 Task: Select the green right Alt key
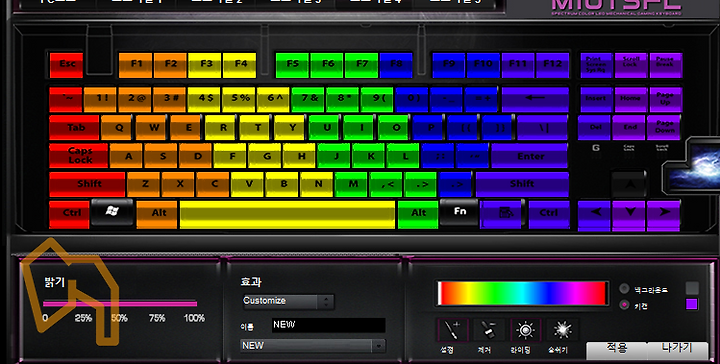[417, 214]
